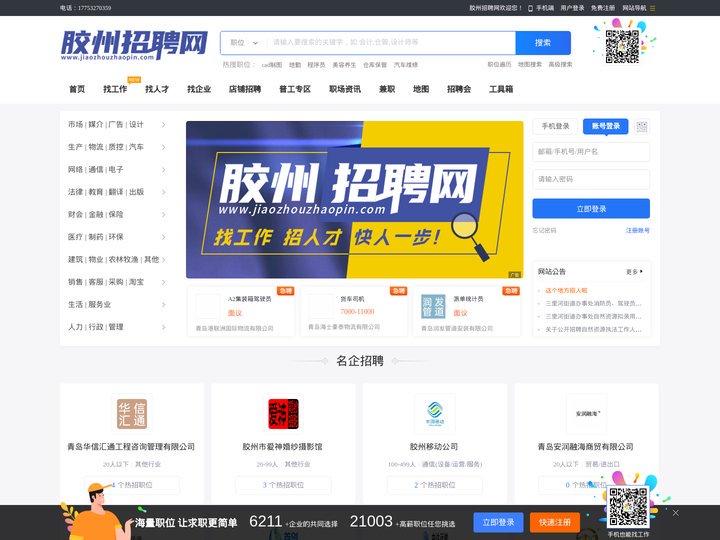Click the 爱神婚纱摄影馆 red logo
Image resolution: width=720 pixels, height=540 pixels.
point(283,414)
